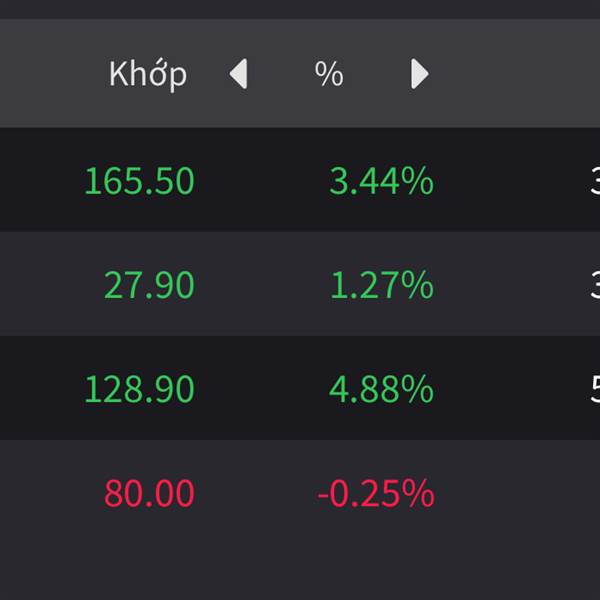Click the right arrow beside the % header
The image size is (600, 600).
pyautogui.click(x=420, y=74)
